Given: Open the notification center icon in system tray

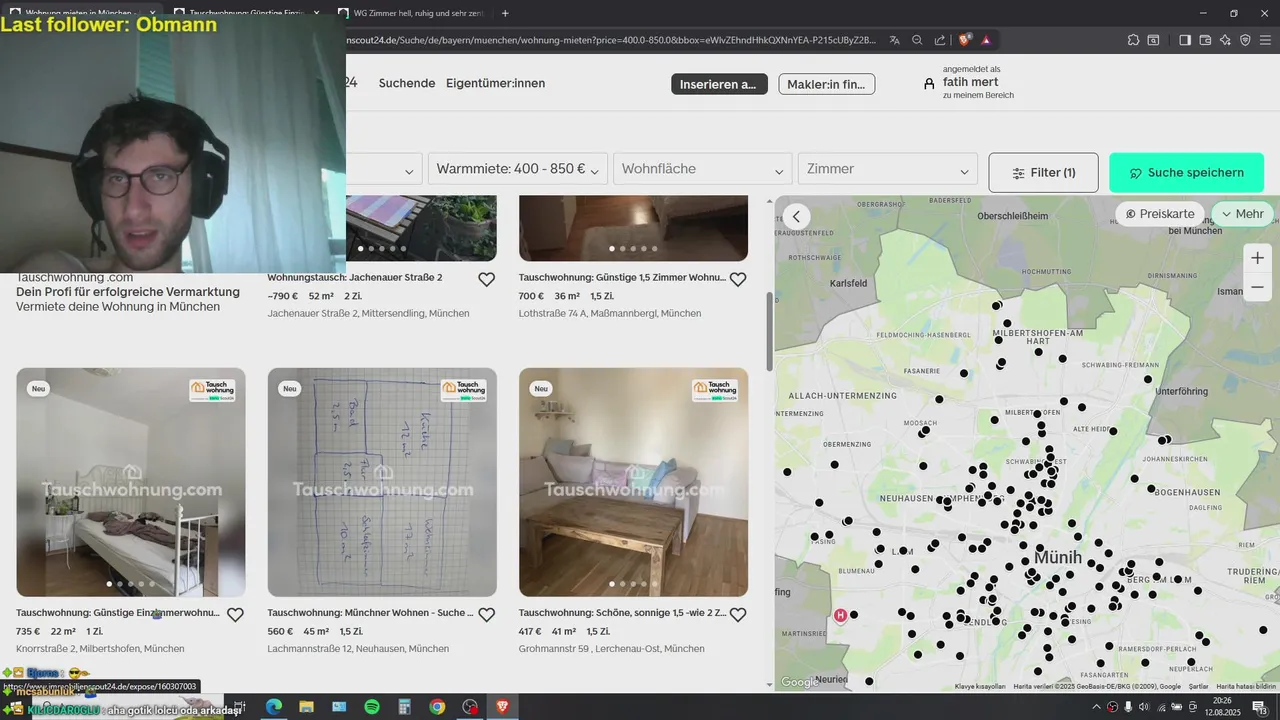Looking at the screenshot, I should tap(1259, 707).
